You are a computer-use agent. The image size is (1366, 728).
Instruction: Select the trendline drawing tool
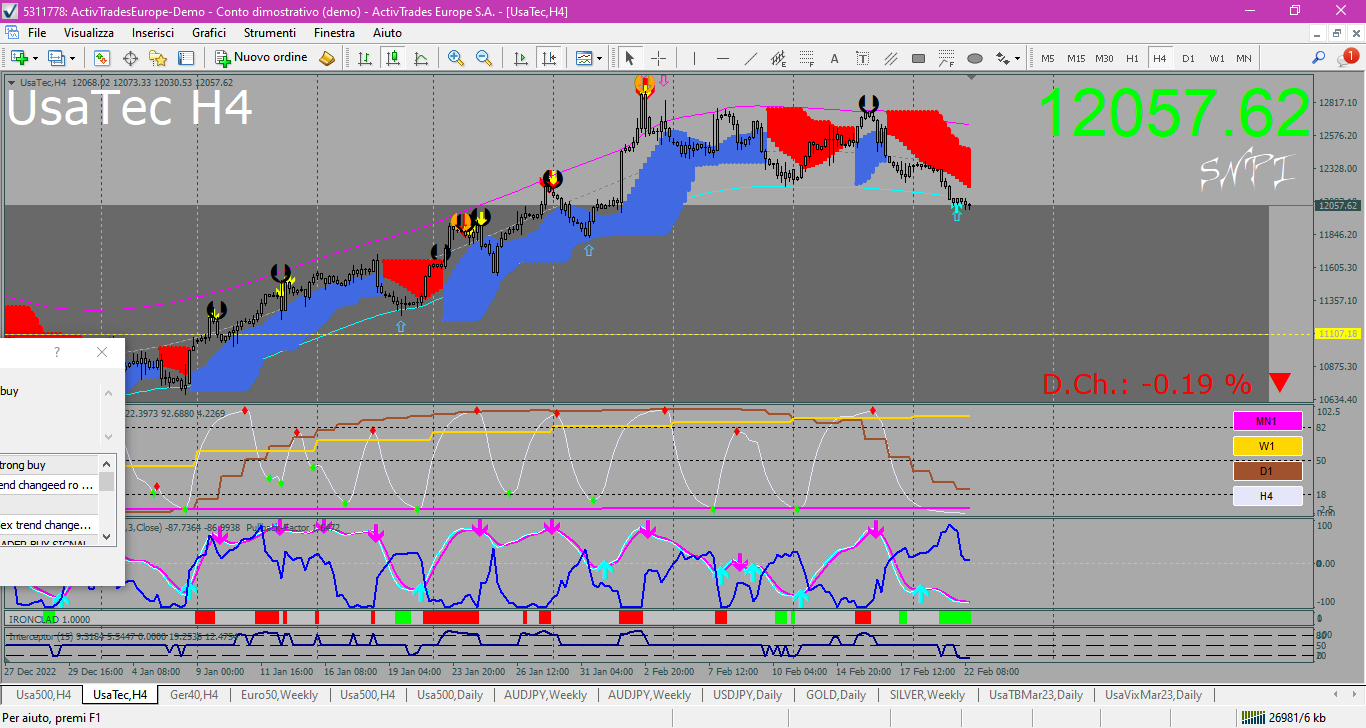(x=750, y=58)
